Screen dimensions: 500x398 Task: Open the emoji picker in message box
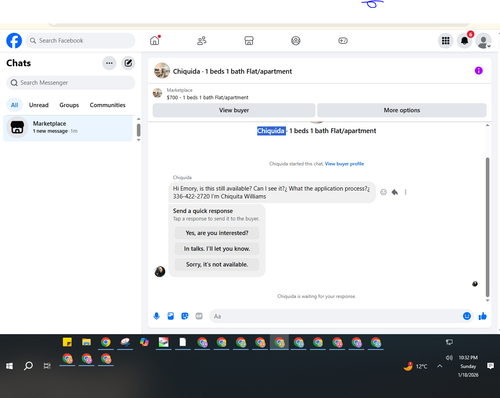(467, 316)
